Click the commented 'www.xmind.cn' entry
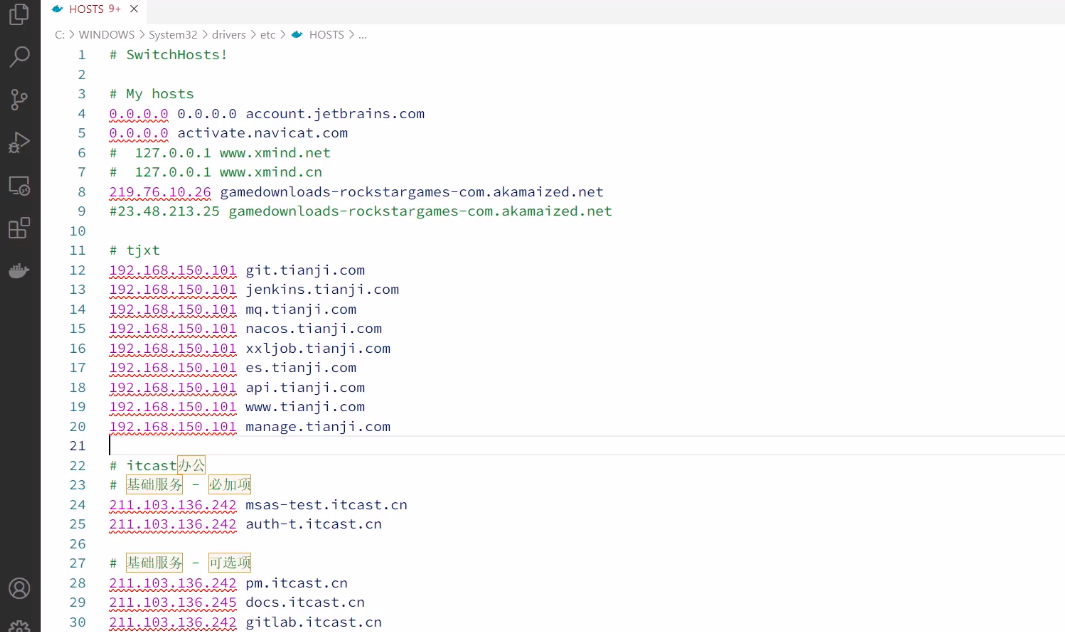This screenshot has width=1065, height=632. pos(271,172)
